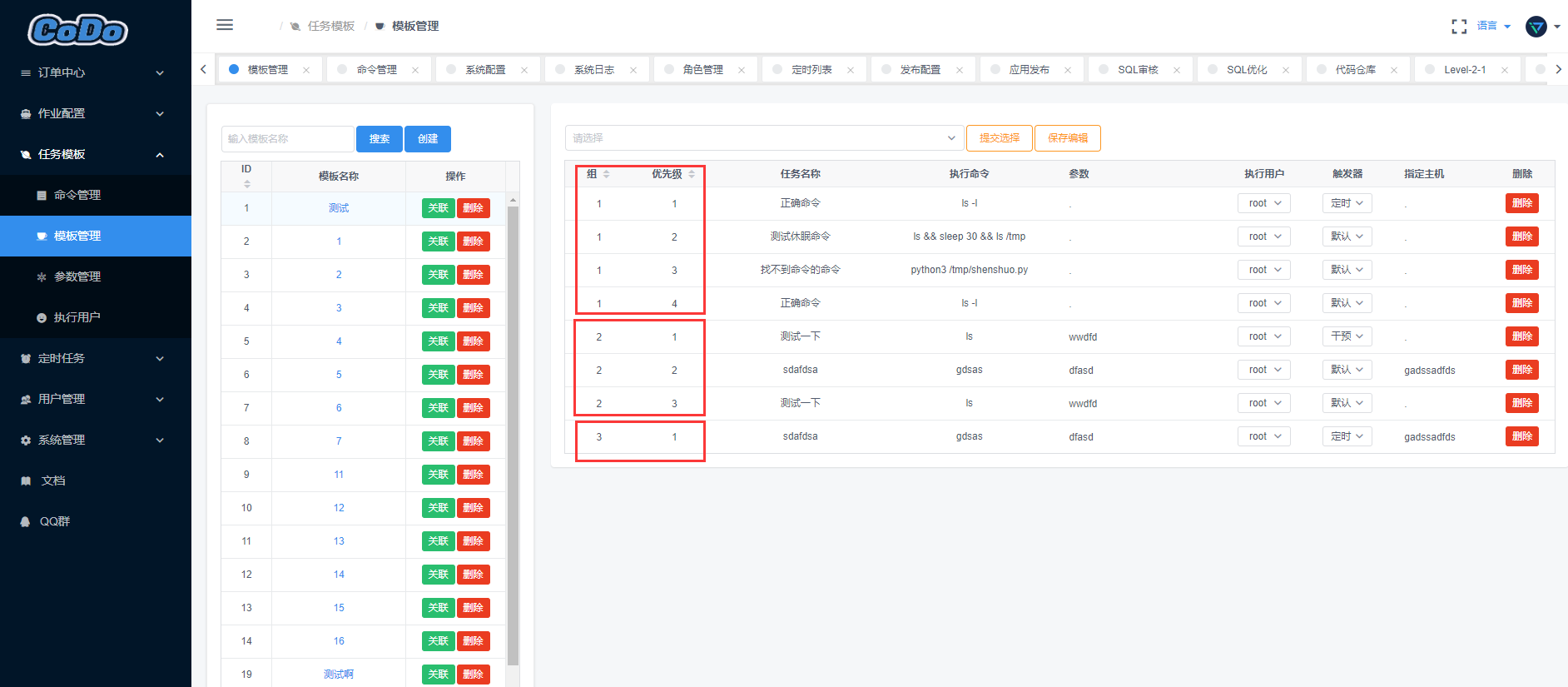Close the 代码仓库 tab
Screen dimensions: 1568x687
point(1394,70)
